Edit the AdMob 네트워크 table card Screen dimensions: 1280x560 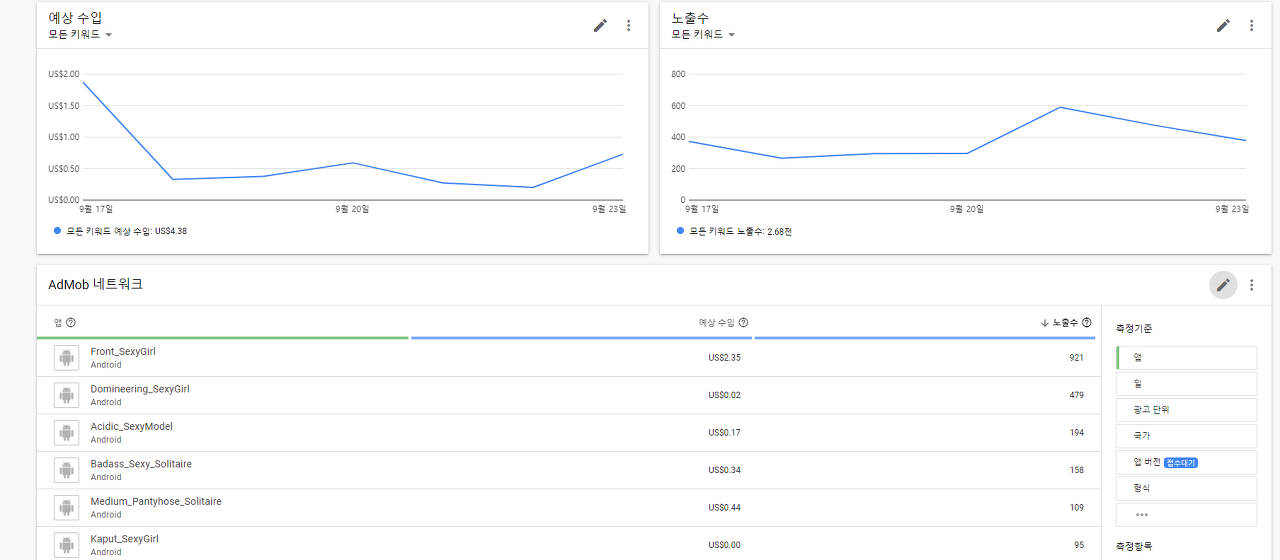[x=1223, y=285]
